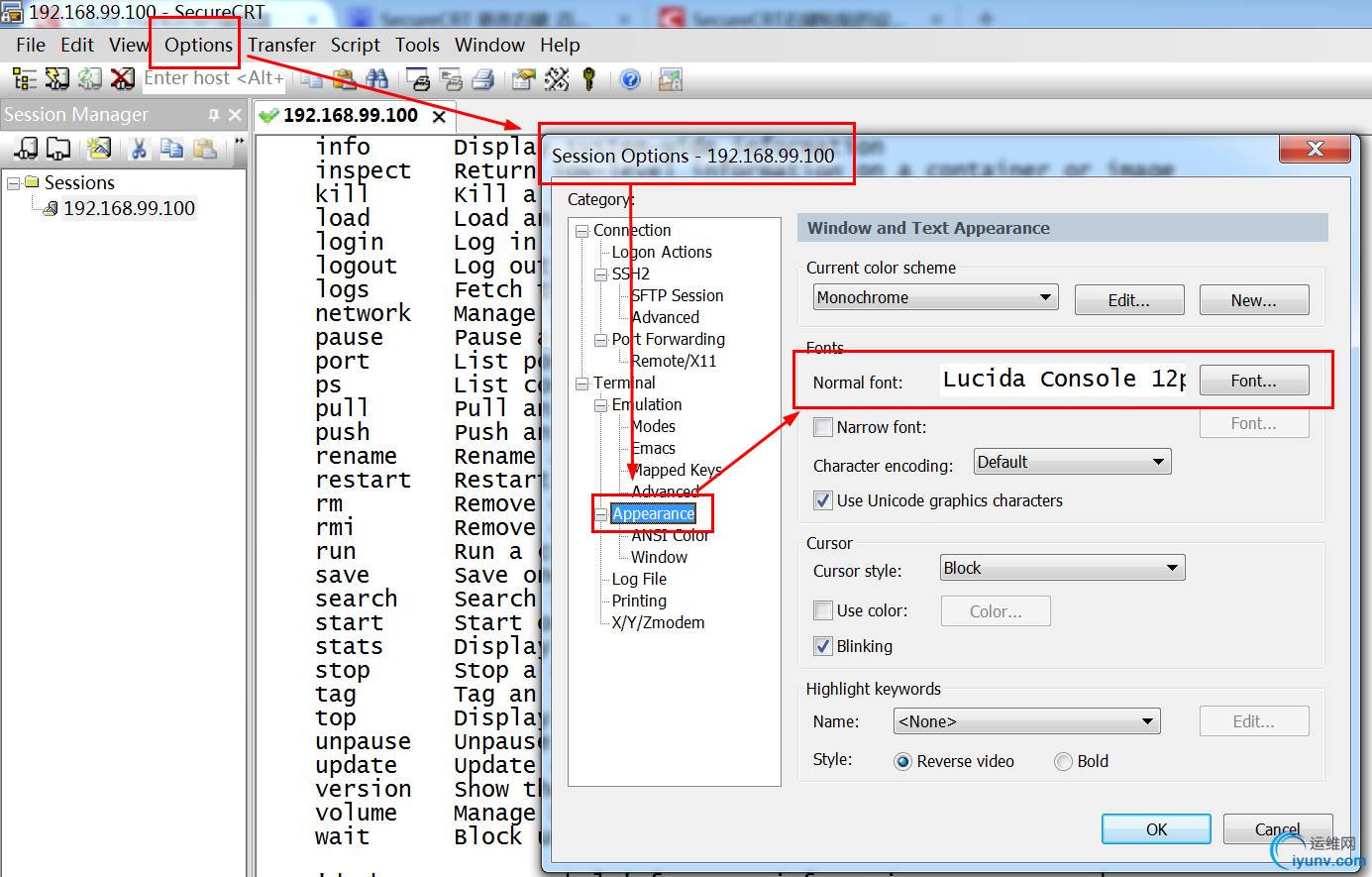This screenshot has width=1372, height=877.
Task: Click the New Session icon in Session Manager
Action: coord(99,149)
